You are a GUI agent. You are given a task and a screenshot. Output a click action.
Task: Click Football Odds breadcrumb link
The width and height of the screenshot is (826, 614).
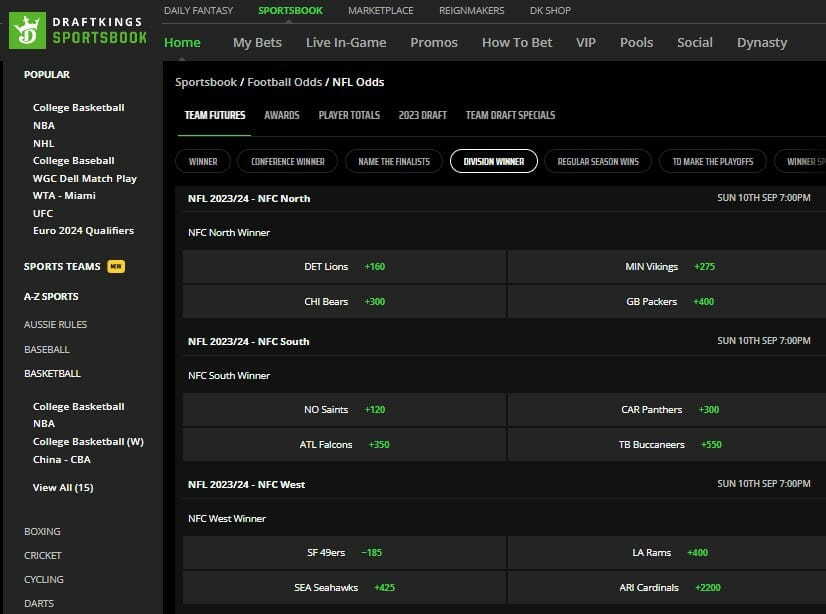click(x=284, y=82)
